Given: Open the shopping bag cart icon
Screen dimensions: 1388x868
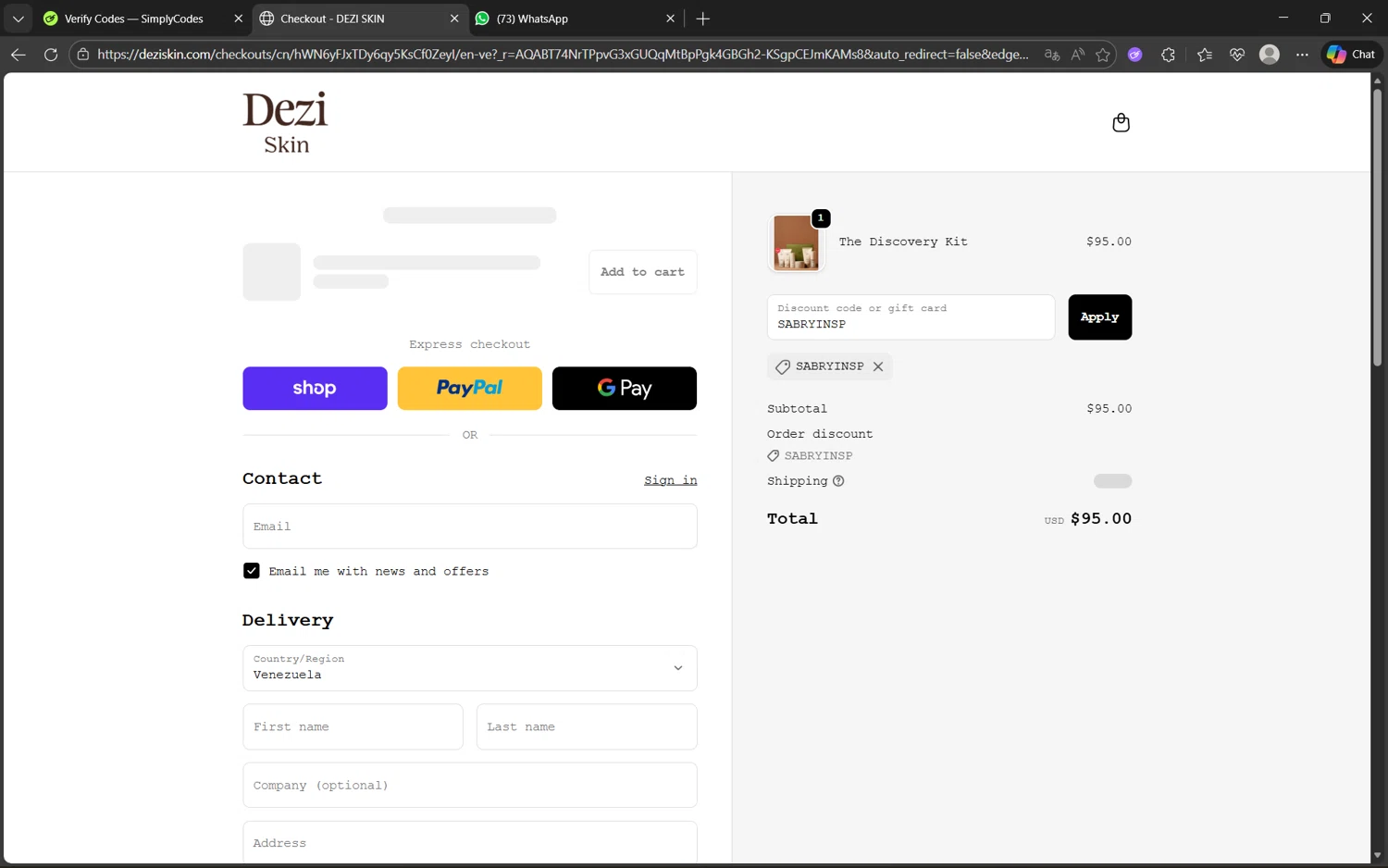Looking at the screenshot, I should [x=1121, y=123].
